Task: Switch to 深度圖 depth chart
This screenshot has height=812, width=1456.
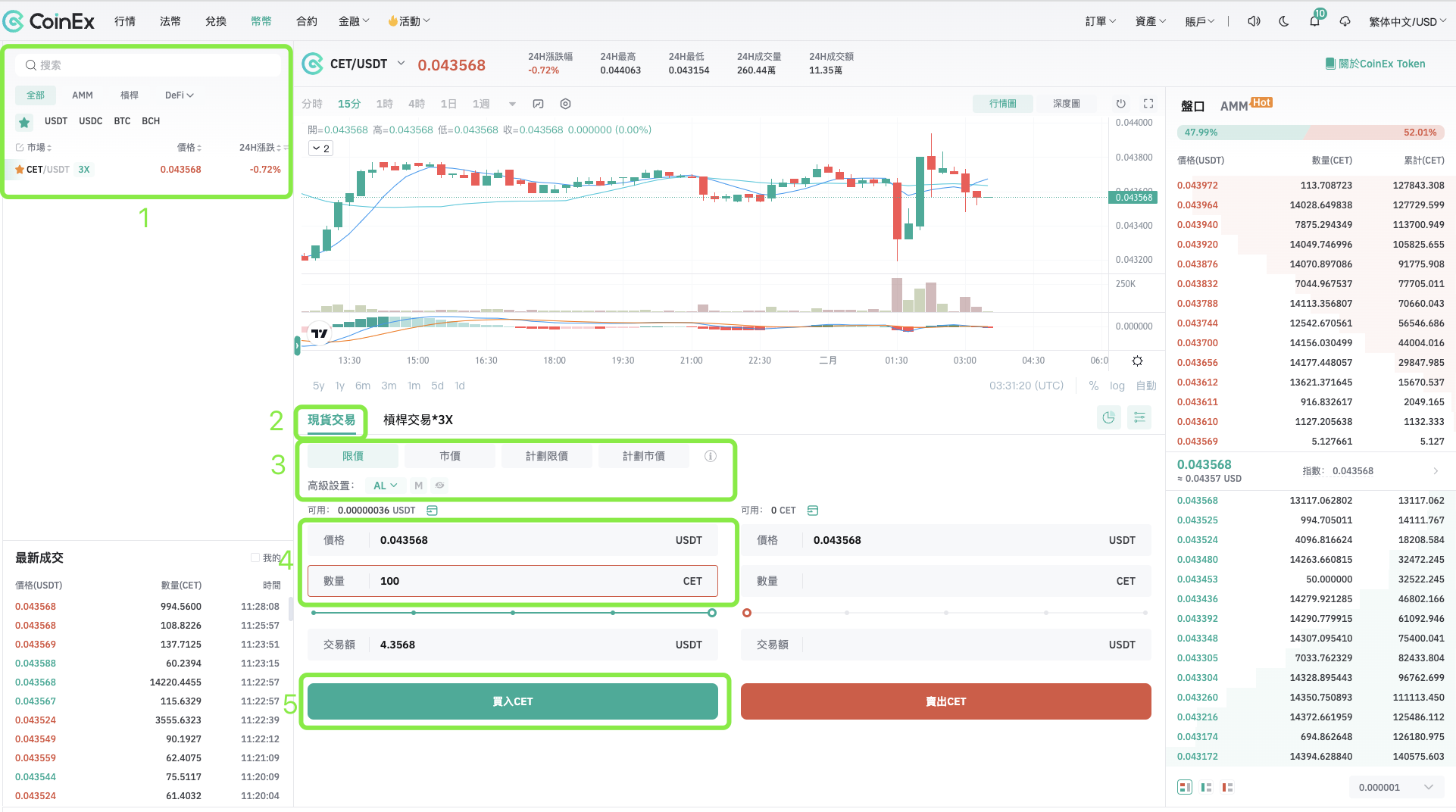Action: coord(1066,104)
